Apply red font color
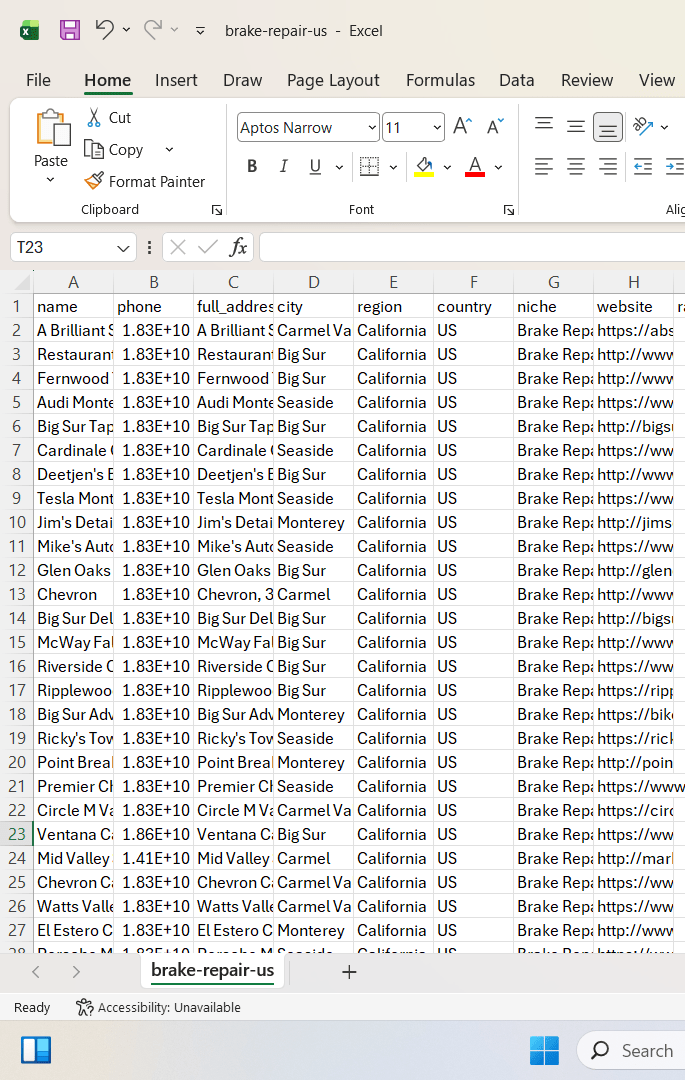Screen dimensions: 685x1080 click(475, 166)
